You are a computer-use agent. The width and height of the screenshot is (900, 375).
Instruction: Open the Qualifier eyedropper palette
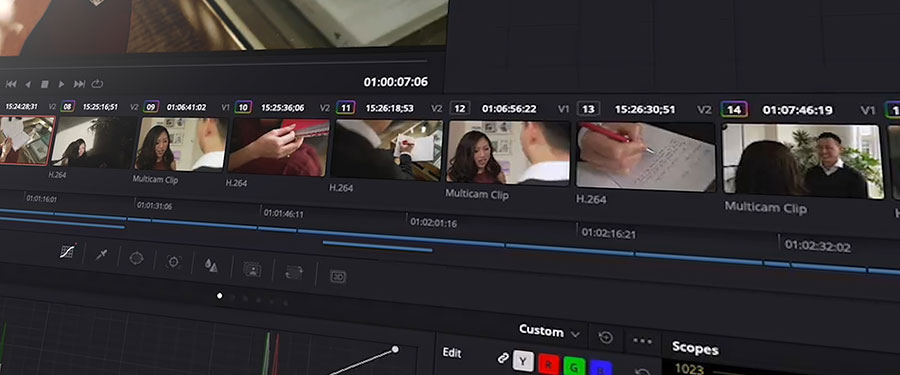(101, 255)
